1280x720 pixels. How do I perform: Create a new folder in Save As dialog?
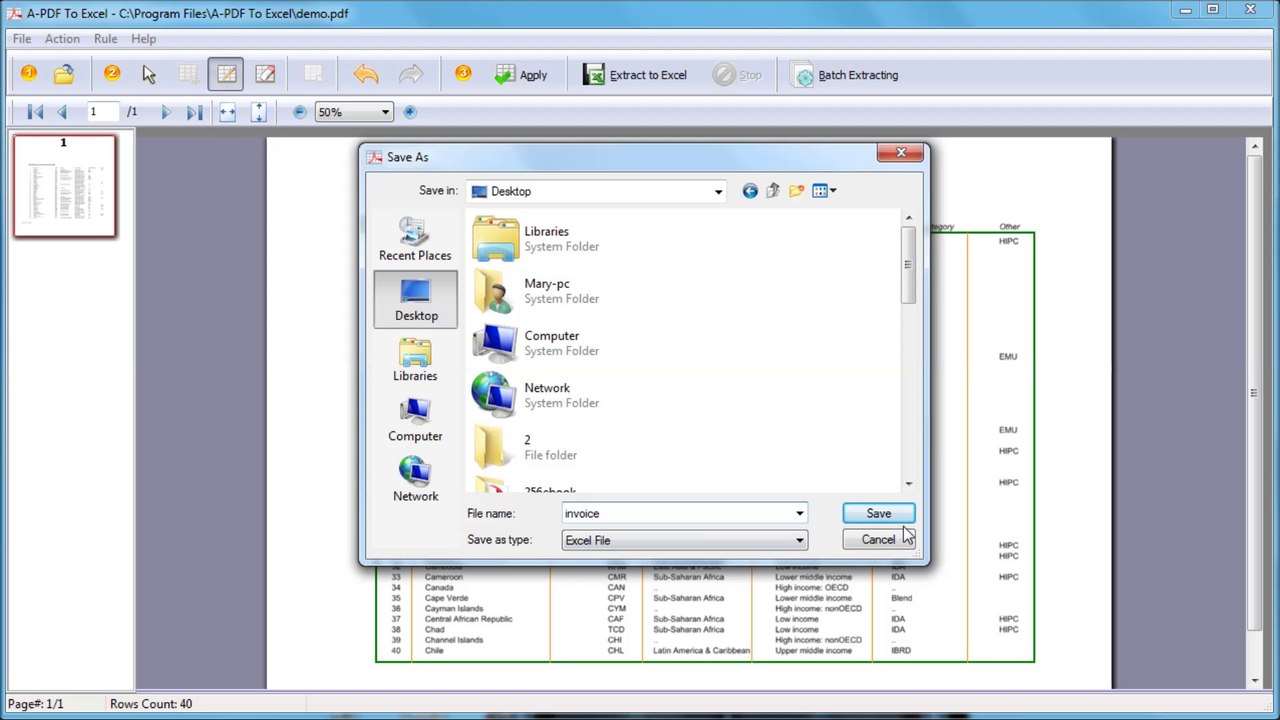pos(796,191)
